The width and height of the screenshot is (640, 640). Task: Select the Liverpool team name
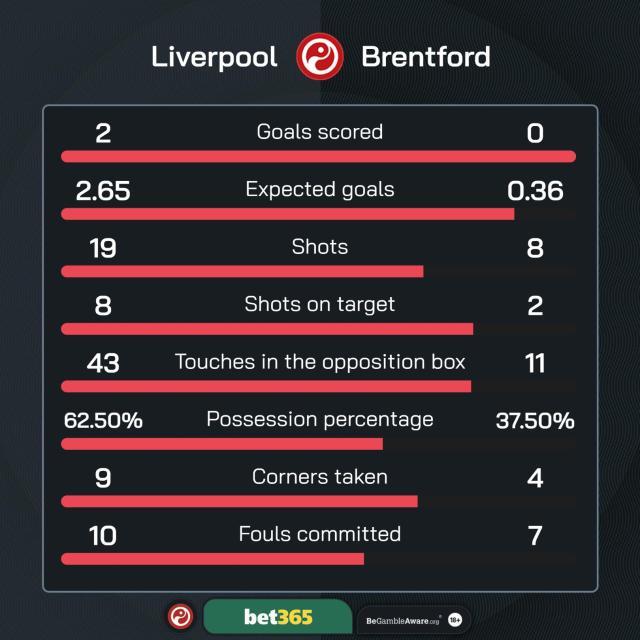(x=214, y=56)
